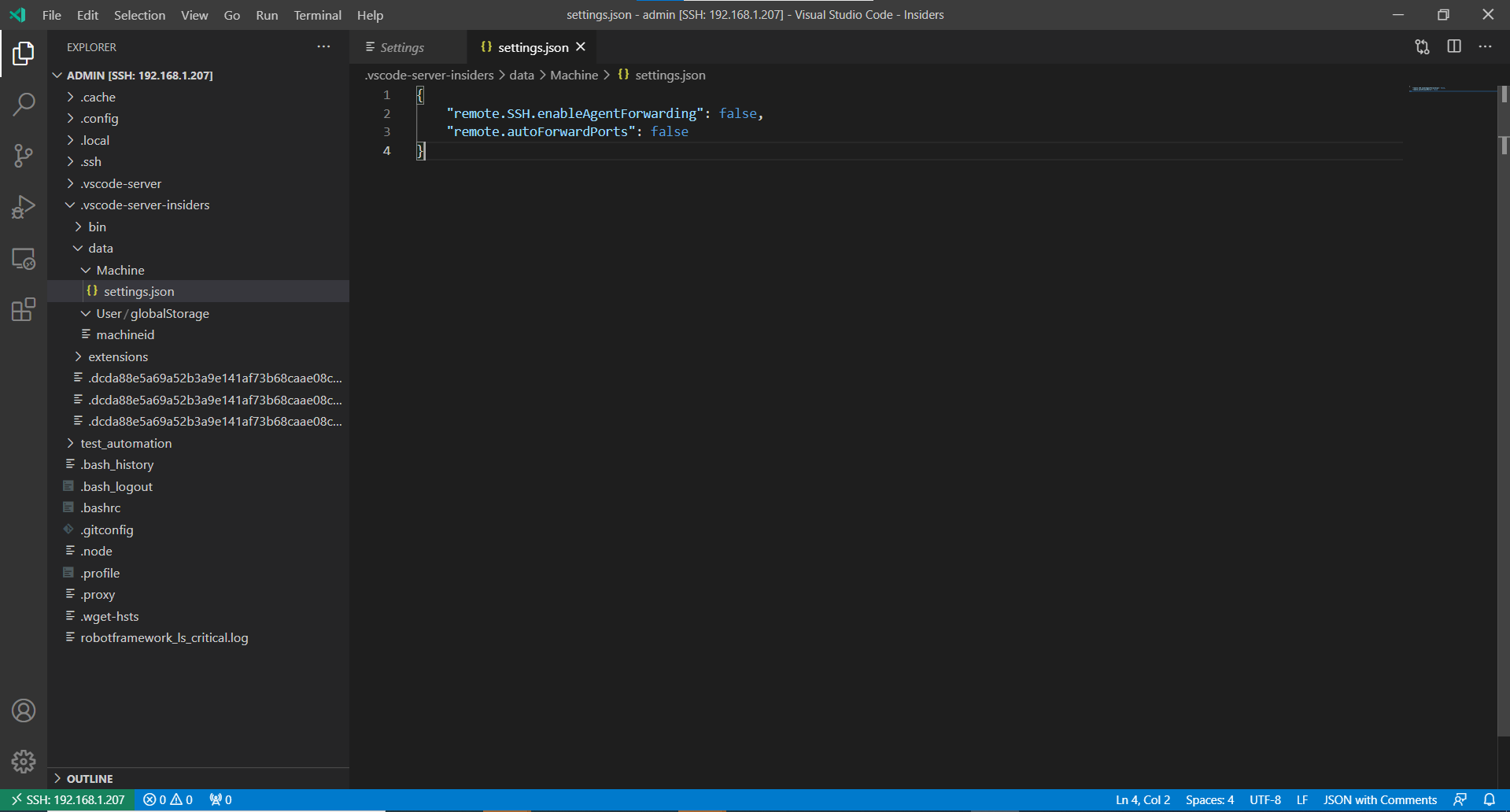Open the Accounts menu icon
The width and height of the screenshot is (1510, 812).
[x=24, y=710]
